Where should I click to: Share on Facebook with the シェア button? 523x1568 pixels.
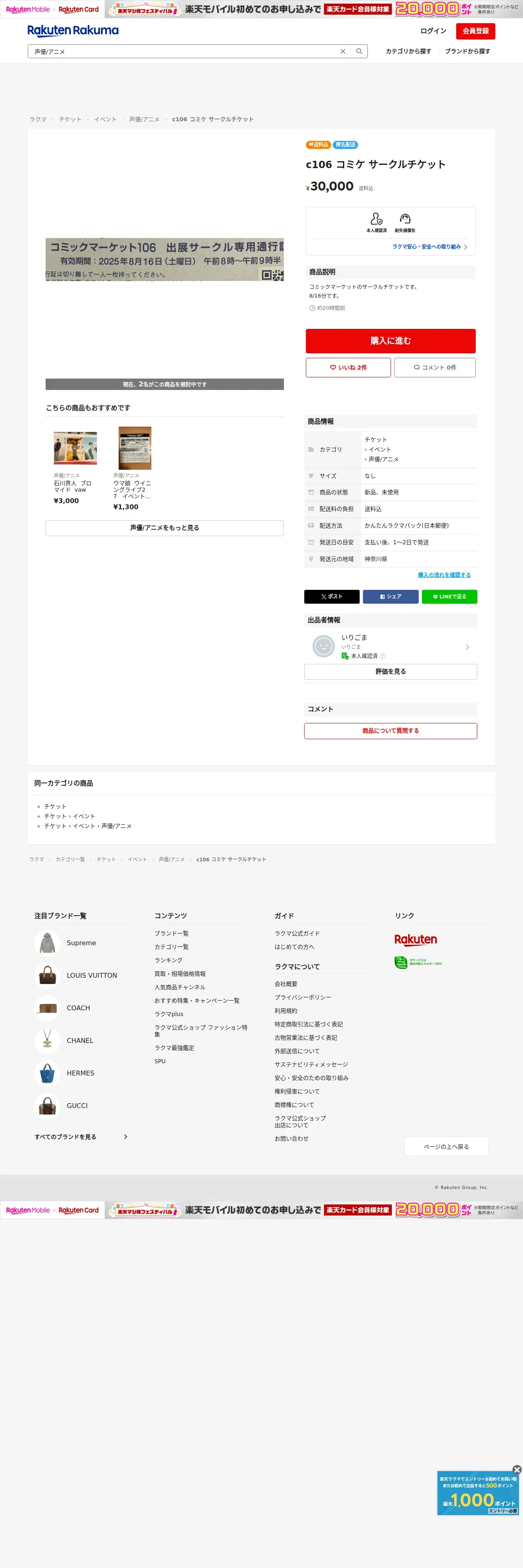(x=391, y=596)
